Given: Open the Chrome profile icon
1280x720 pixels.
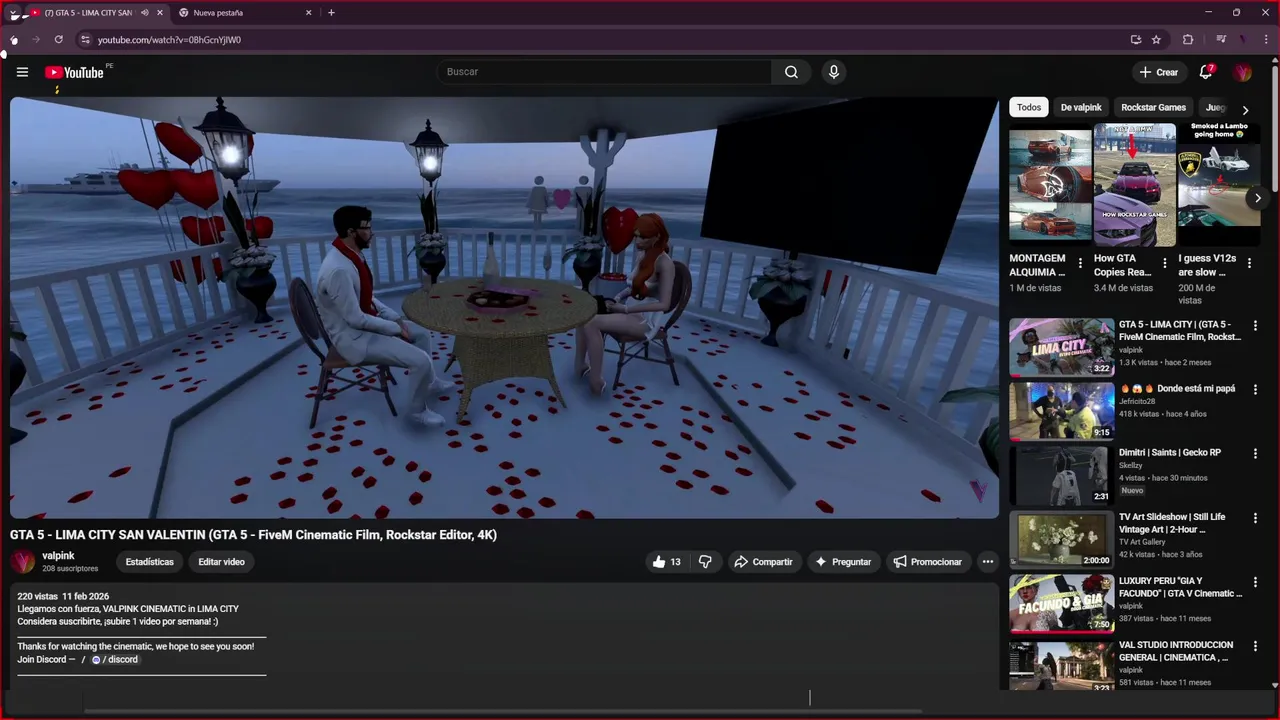Looking at the screenshot, I should point(1243,40).
